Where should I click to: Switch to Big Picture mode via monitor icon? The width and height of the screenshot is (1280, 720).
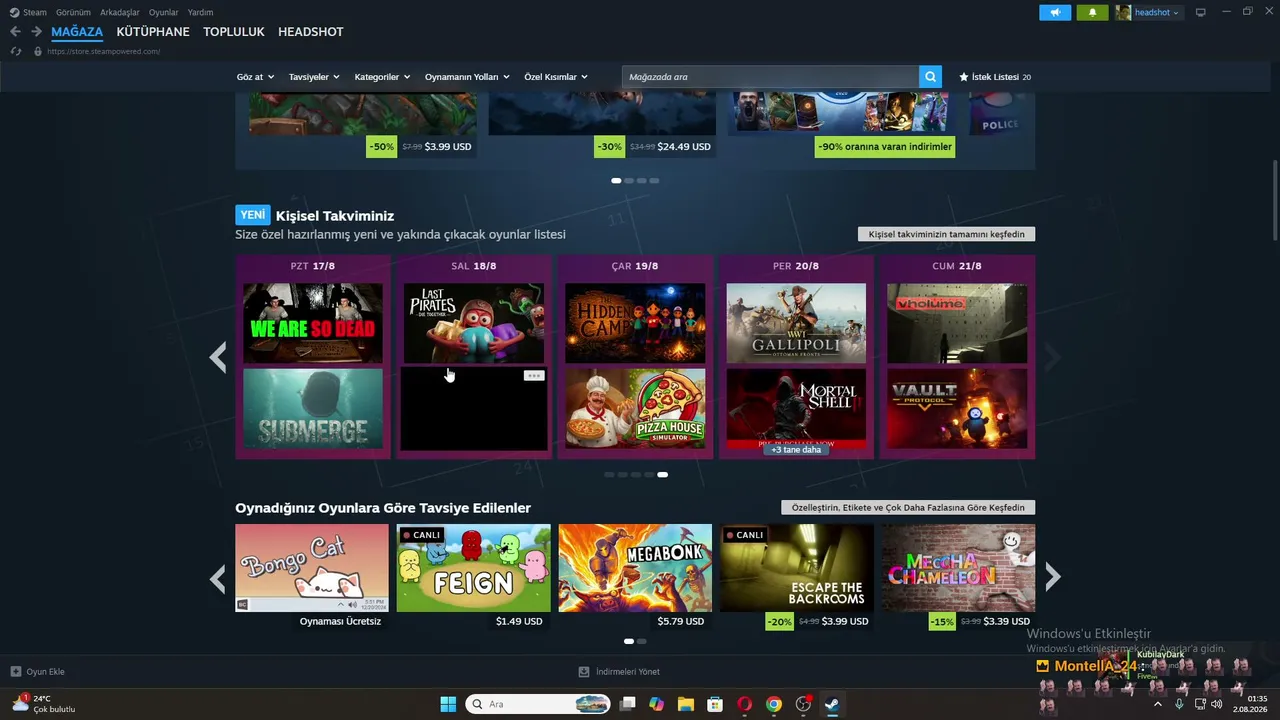click(1201, 12)
